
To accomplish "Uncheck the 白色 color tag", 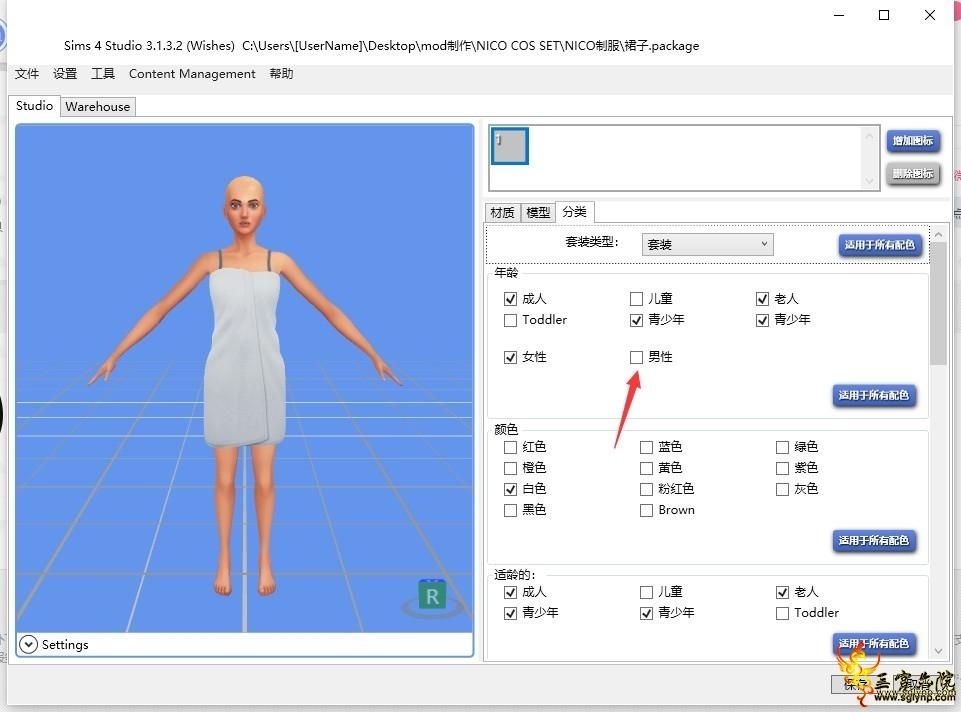I will (510, 489).
